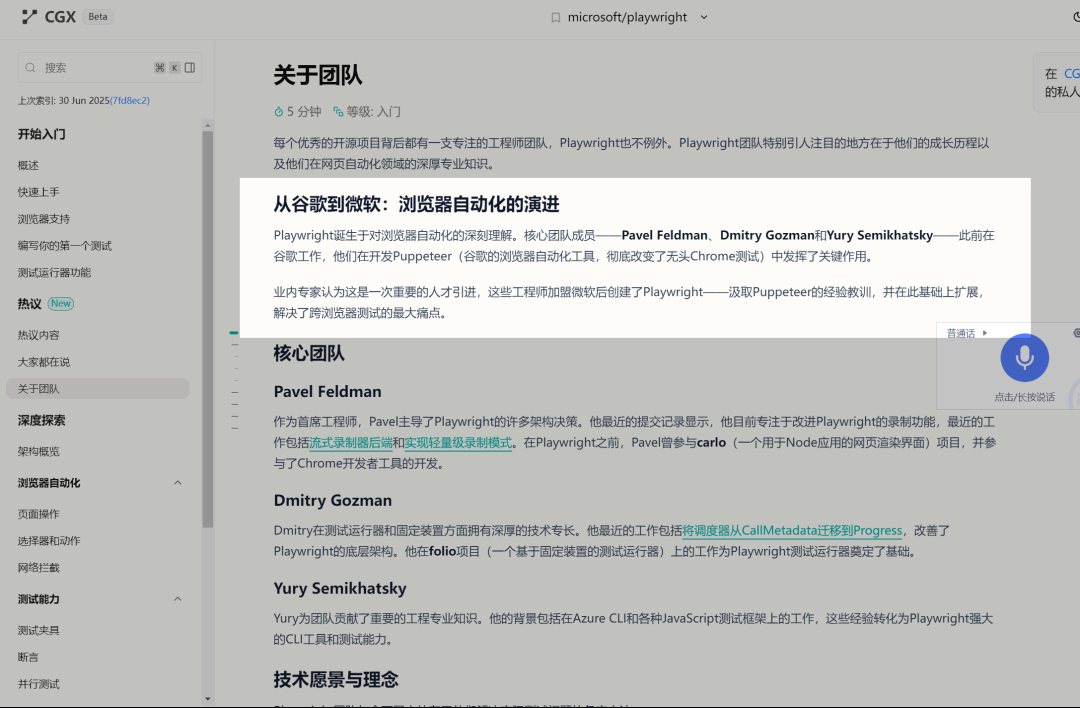
Task: Open the 网络拦截 sidebar page
Action: [x=39, y=568]
